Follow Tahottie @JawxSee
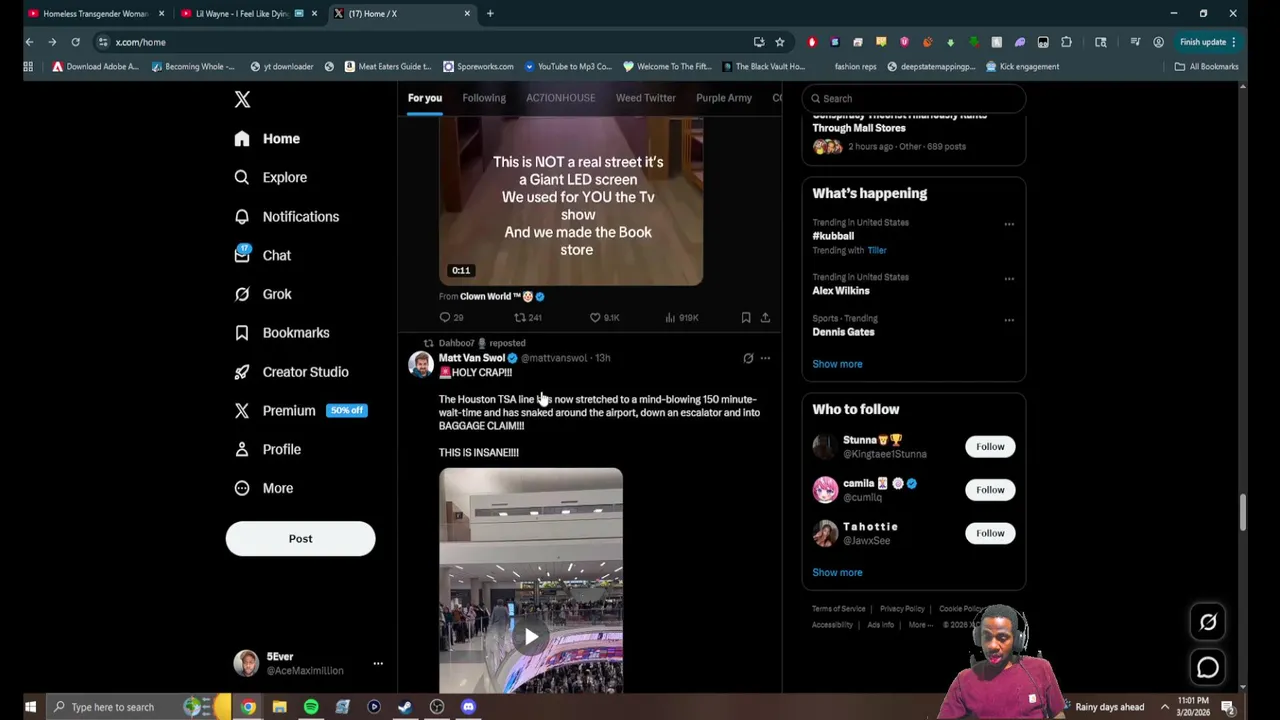The width and height of the screenshot is (1280, 720). click(x=990, y=533)
